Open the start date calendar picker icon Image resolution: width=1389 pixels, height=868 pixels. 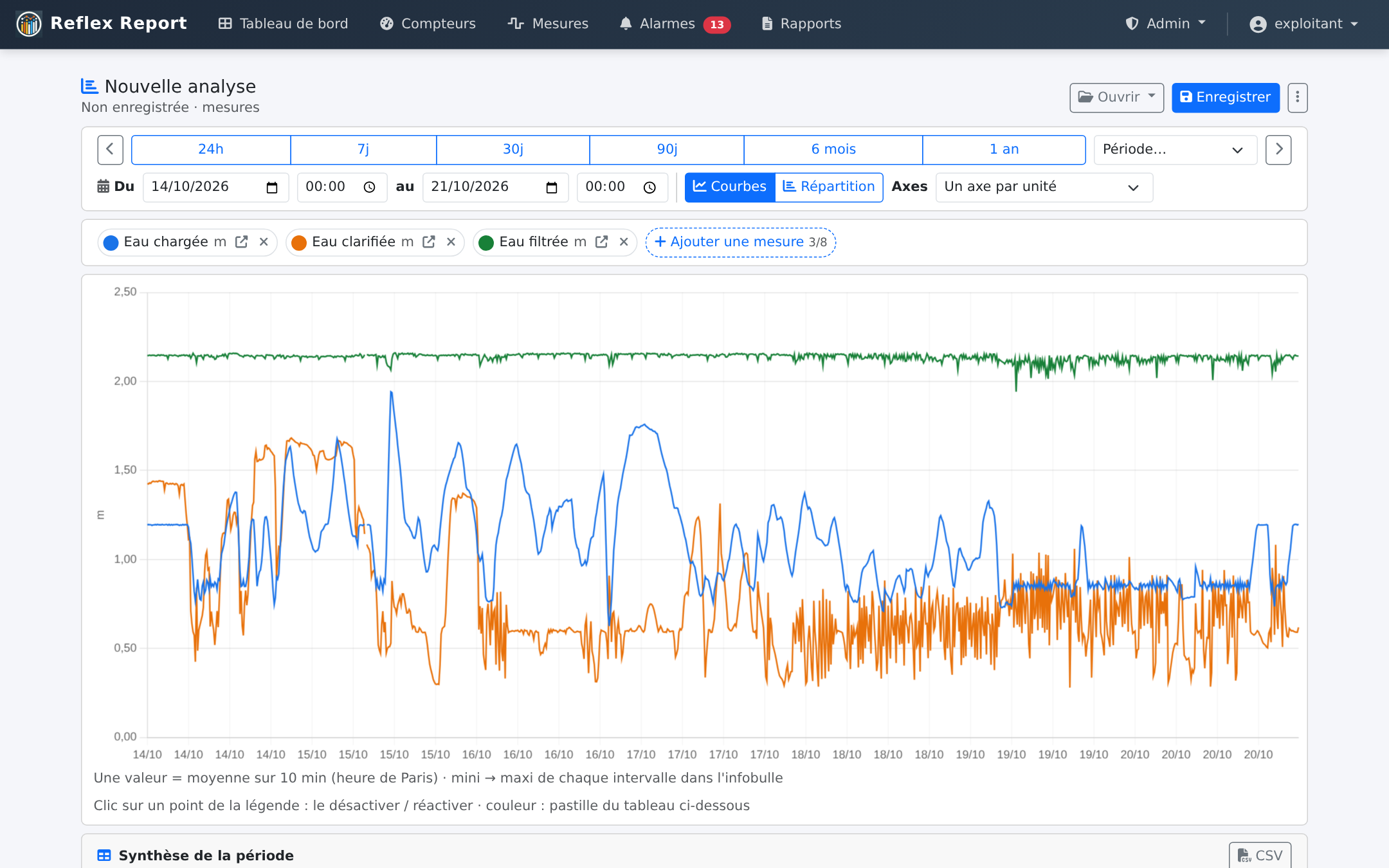[272, 188]
